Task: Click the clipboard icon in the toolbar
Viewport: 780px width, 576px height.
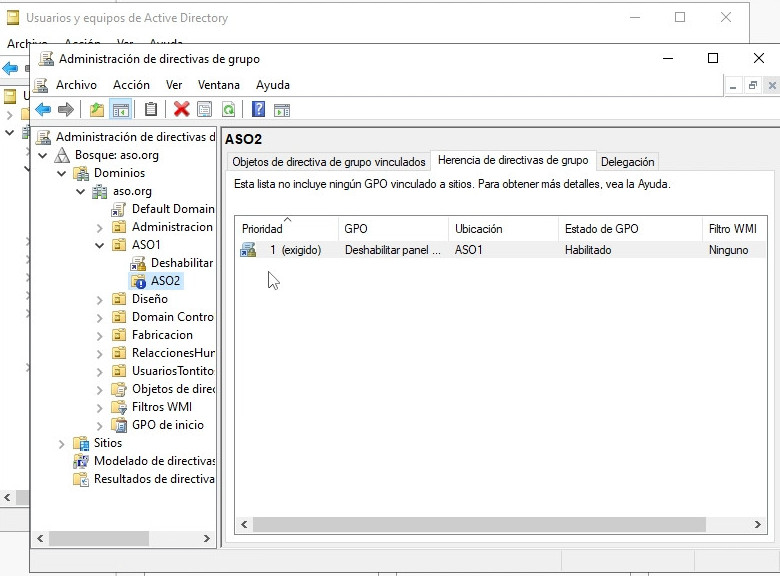Action: pos(151,110)
